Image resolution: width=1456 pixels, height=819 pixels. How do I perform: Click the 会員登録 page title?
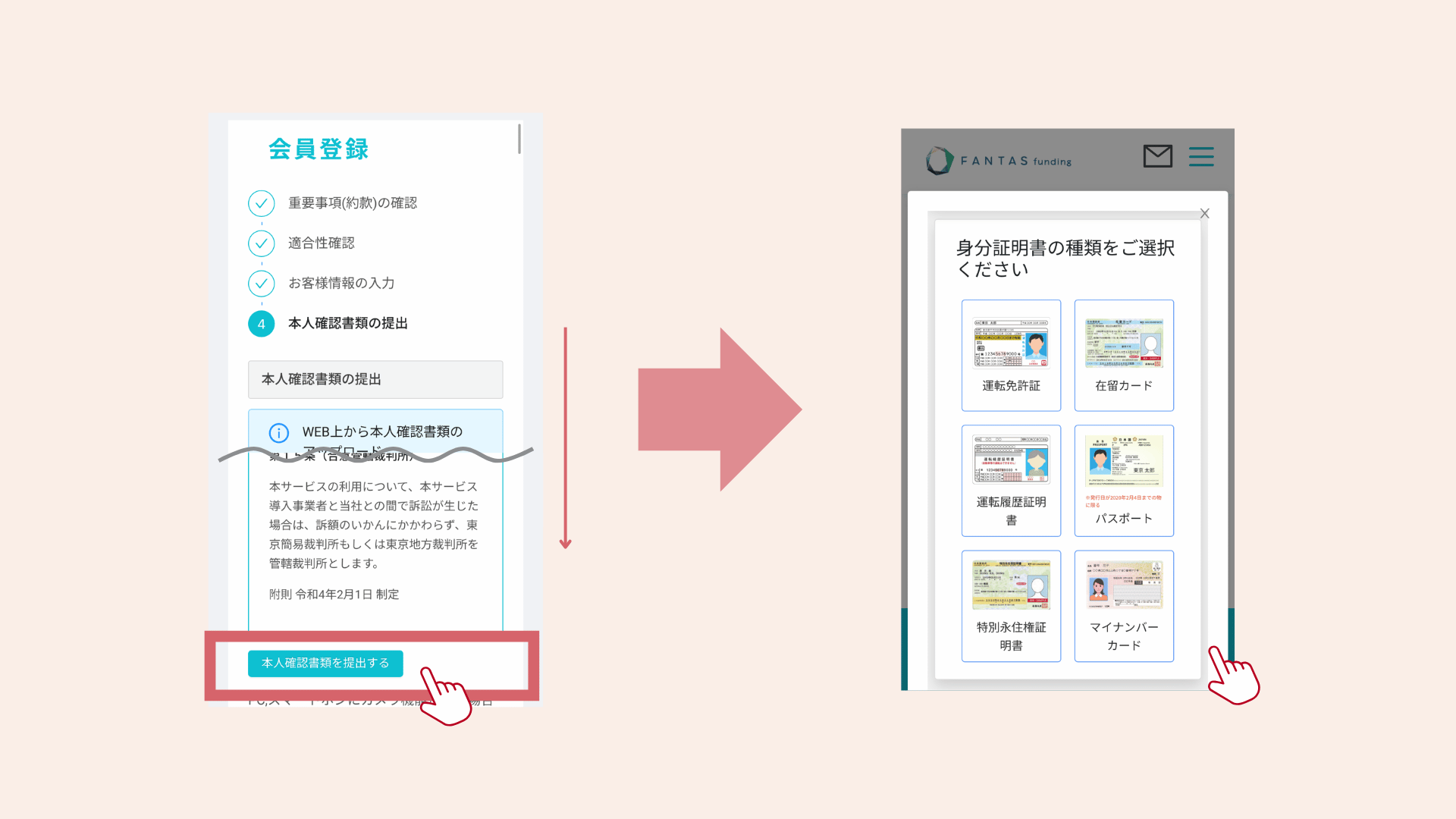(318, 149)
